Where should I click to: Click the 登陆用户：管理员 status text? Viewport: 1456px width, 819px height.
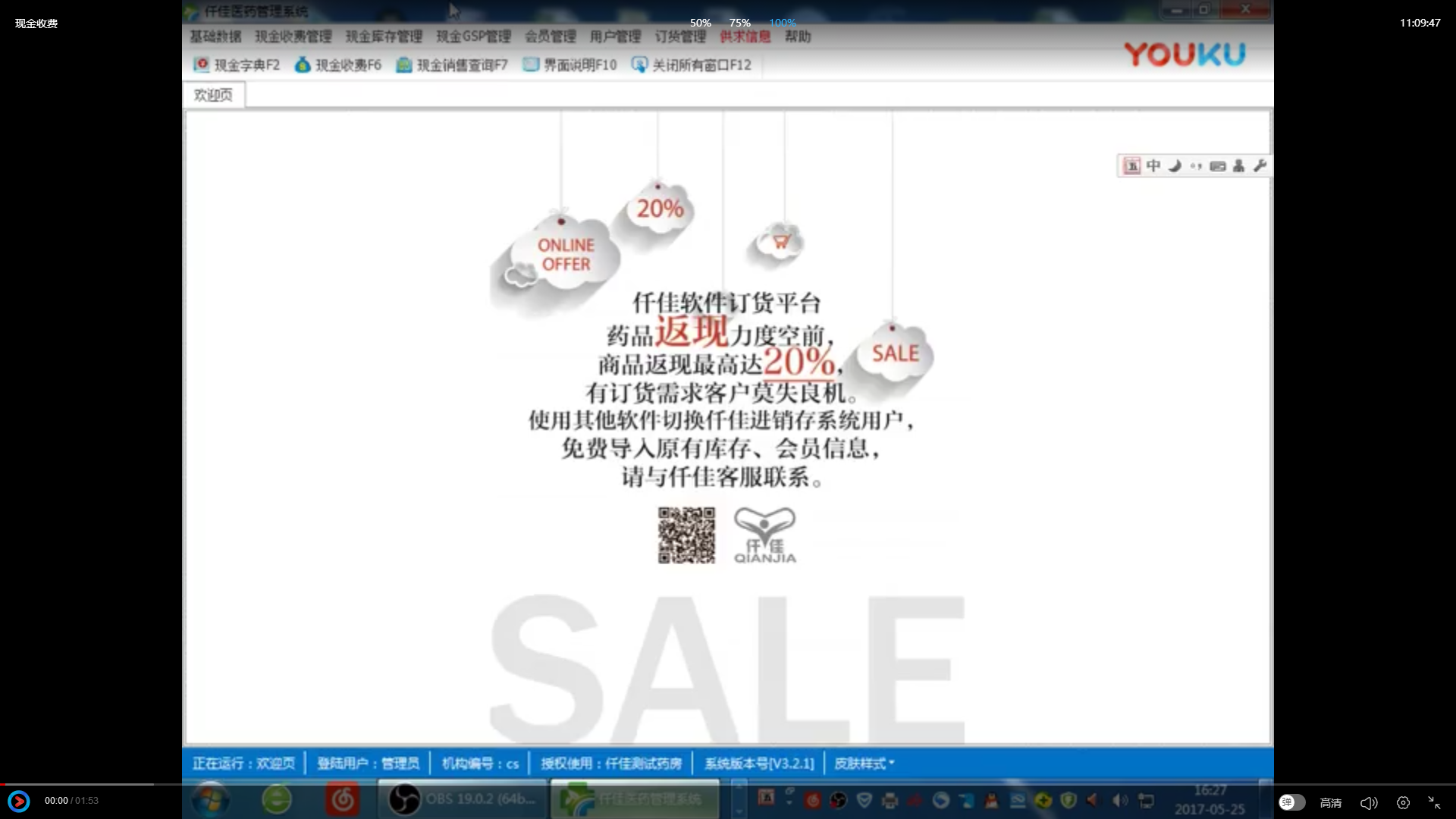point(368,764)
